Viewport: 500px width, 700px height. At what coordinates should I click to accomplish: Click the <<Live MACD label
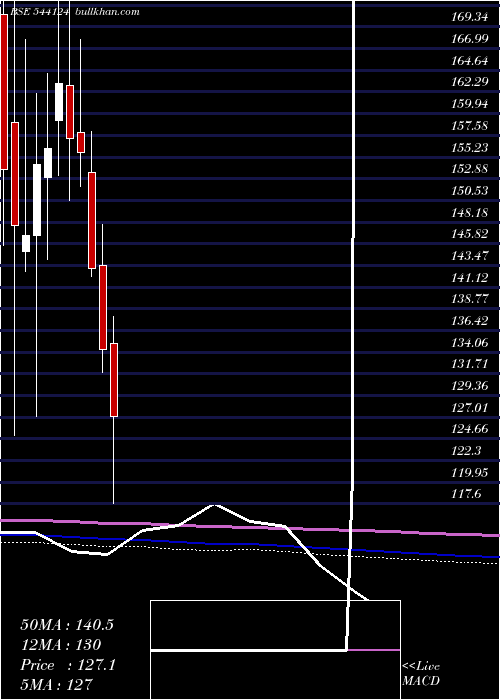pos(421,673)
